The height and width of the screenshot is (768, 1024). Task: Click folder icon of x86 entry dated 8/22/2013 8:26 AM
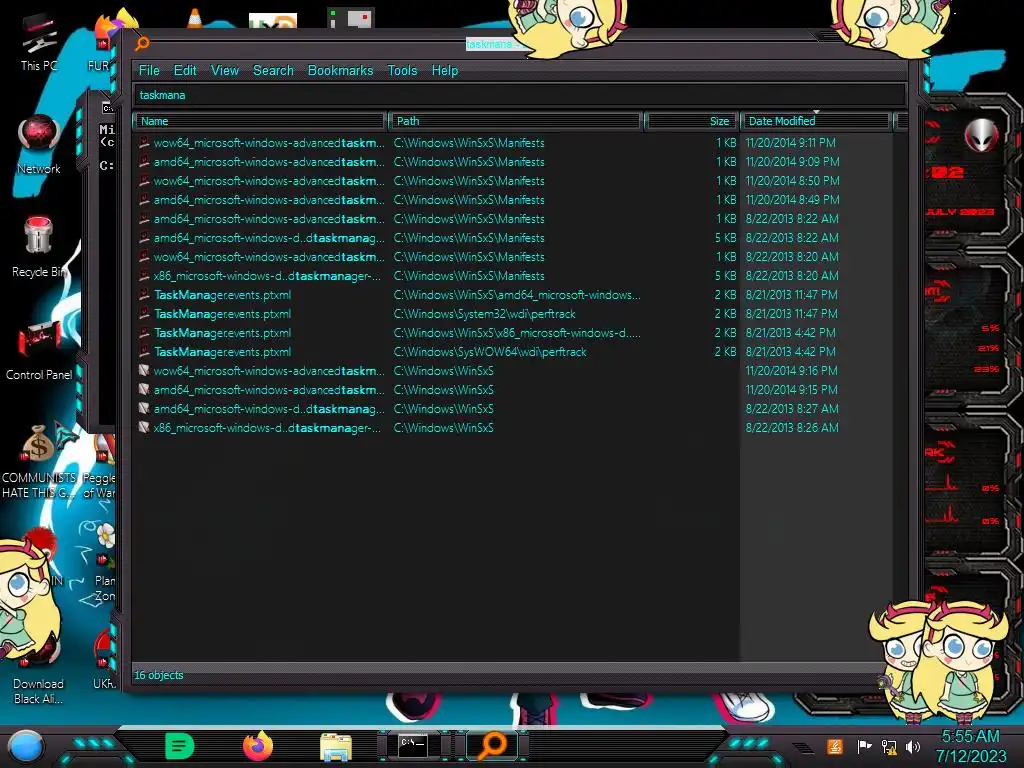pyautogui.click(x=144, y=427)
